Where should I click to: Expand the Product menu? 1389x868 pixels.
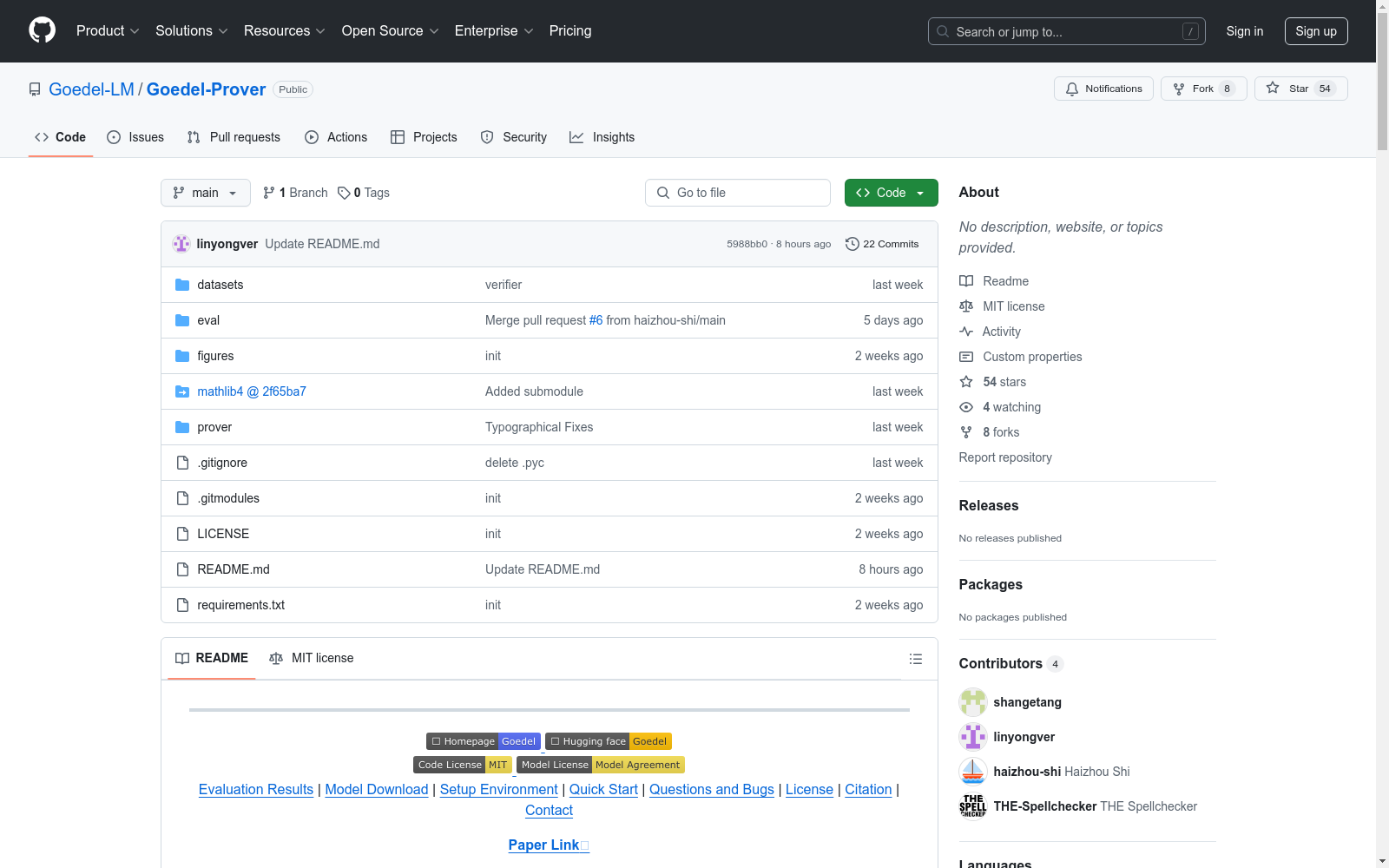108,30
